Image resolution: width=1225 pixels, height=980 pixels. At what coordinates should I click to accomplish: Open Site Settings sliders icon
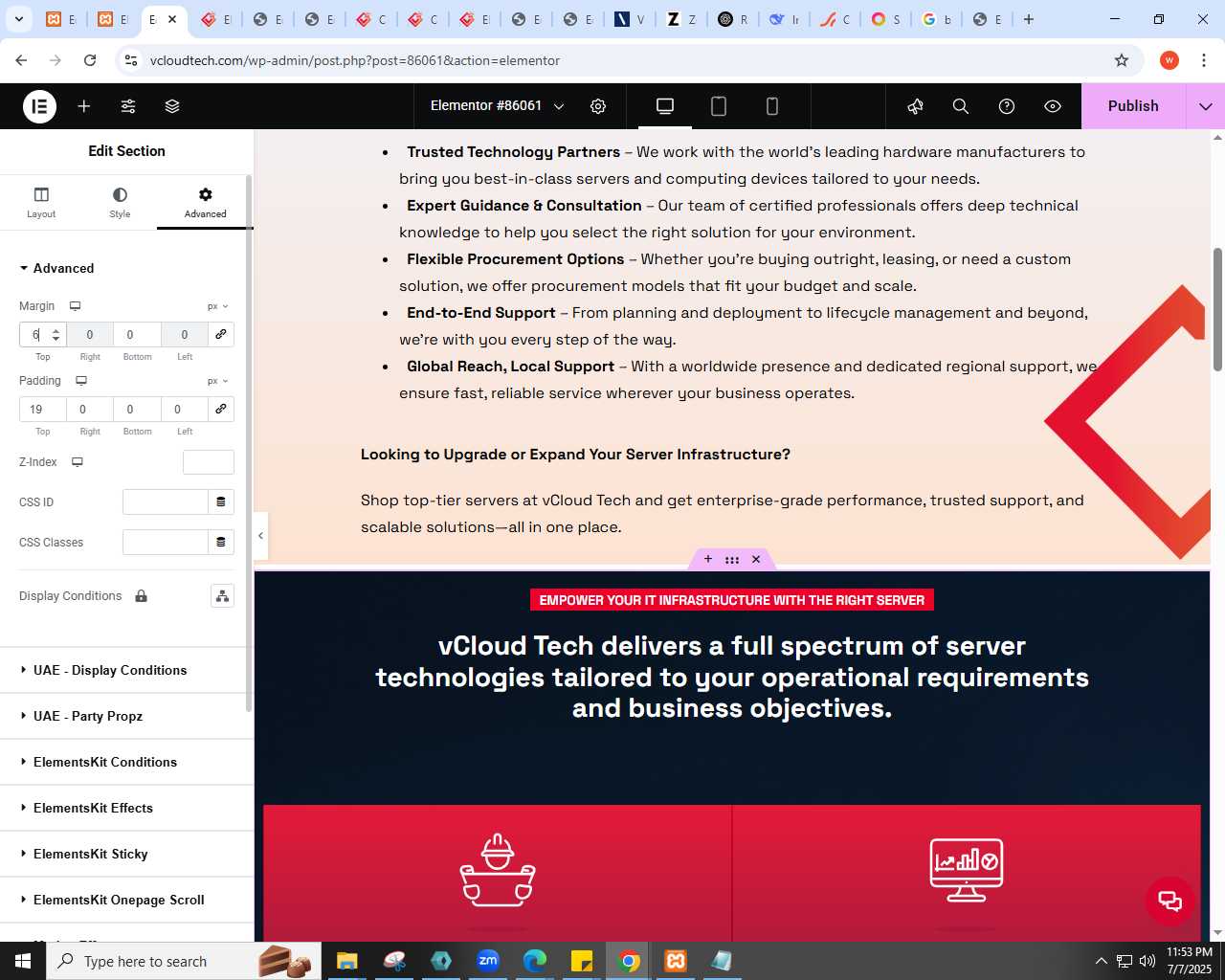128,106
